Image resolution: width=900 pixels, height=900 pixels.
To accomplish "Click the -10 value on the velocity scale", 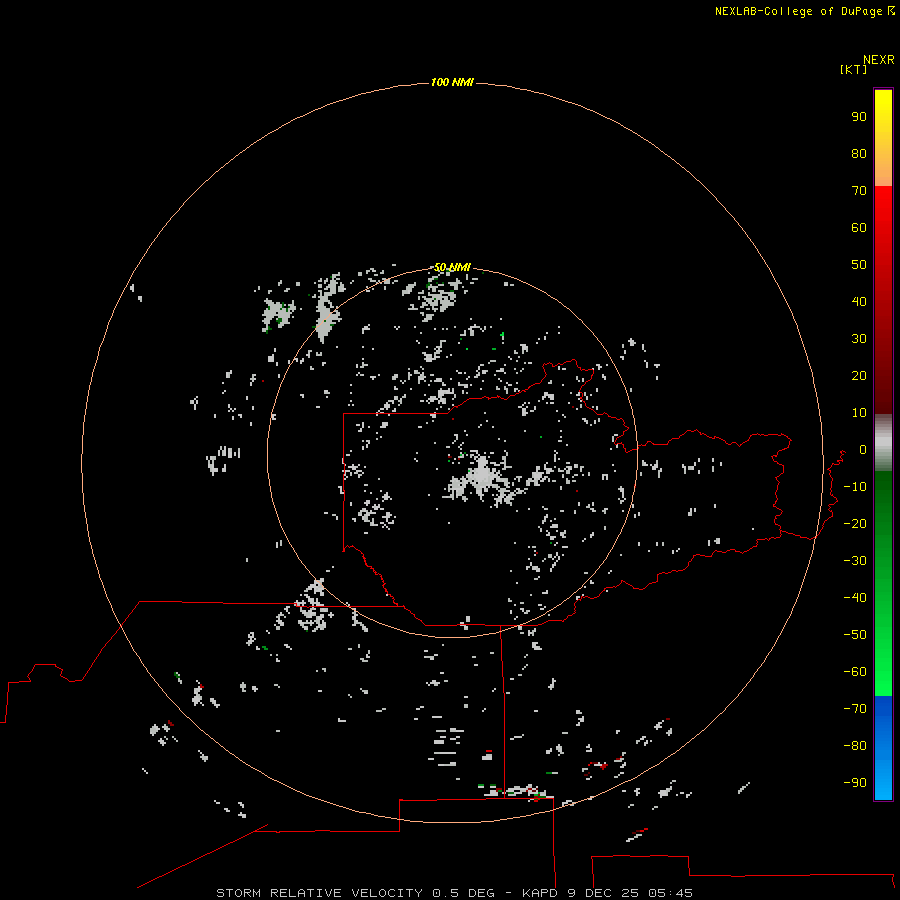I will (x=855, y=487).
